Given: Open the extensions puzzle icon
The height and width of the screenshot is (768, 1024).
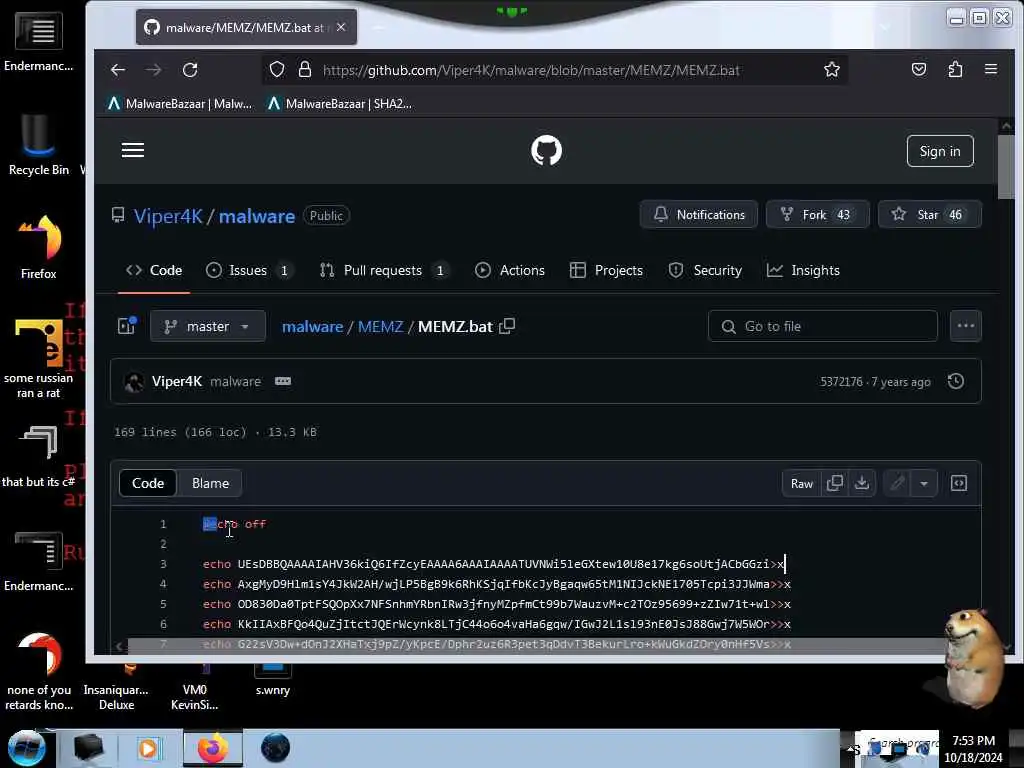Looking at the screenshot, I should [955, 69].
